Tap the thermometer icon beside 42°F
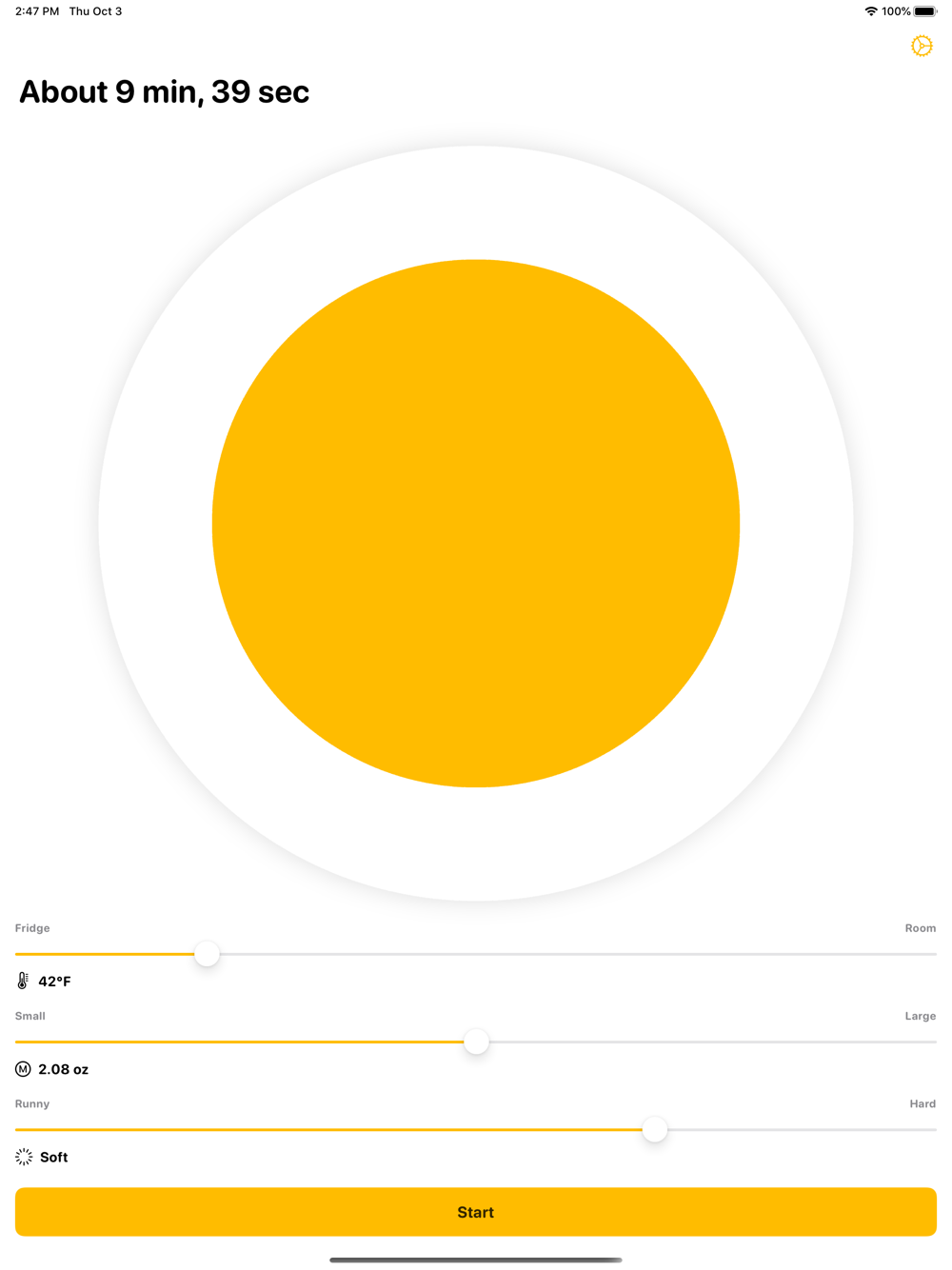This screenshot has width=952, height=1270. point(23,981)
